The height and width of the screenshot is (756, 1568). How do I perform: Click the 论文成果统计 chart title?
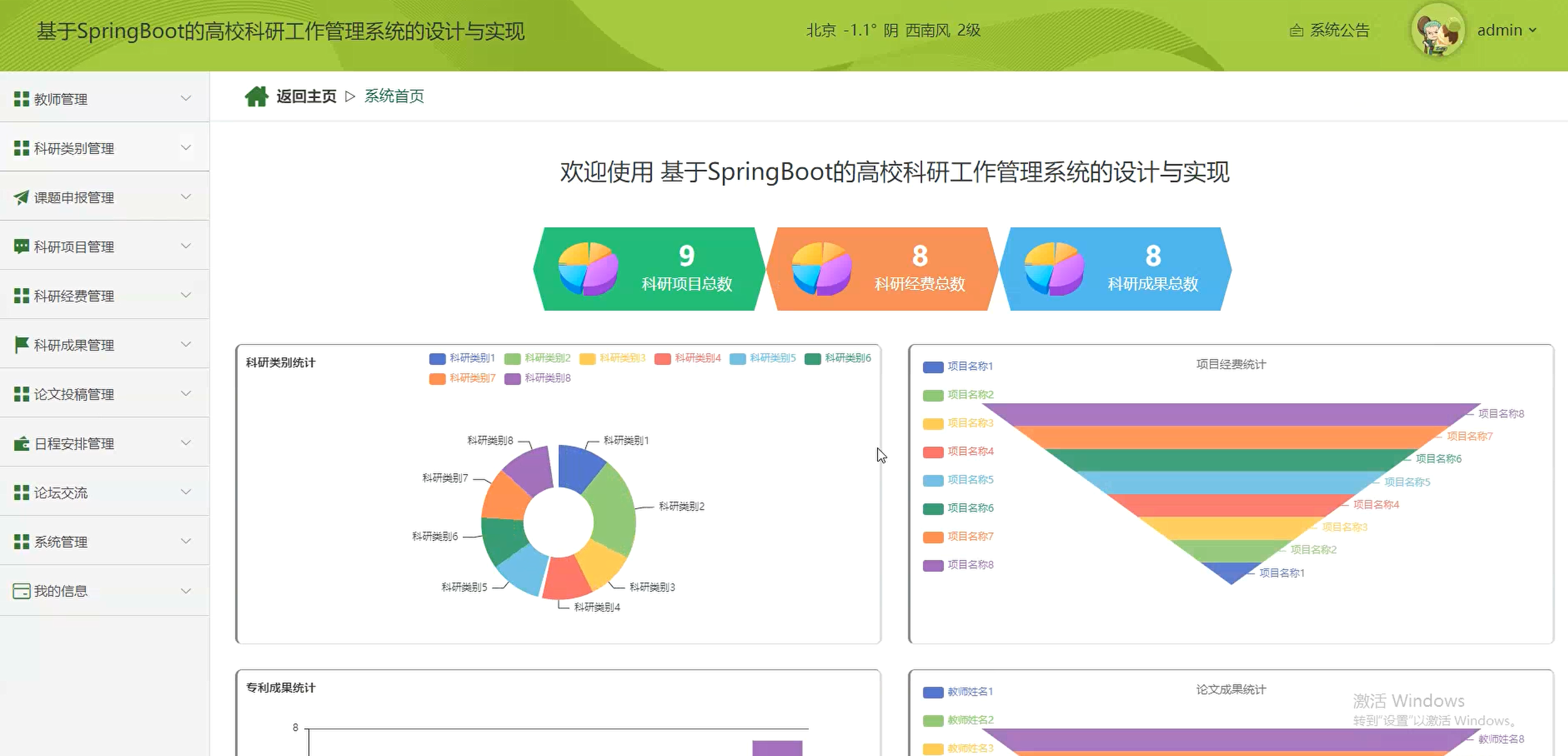click(1231, 689)
